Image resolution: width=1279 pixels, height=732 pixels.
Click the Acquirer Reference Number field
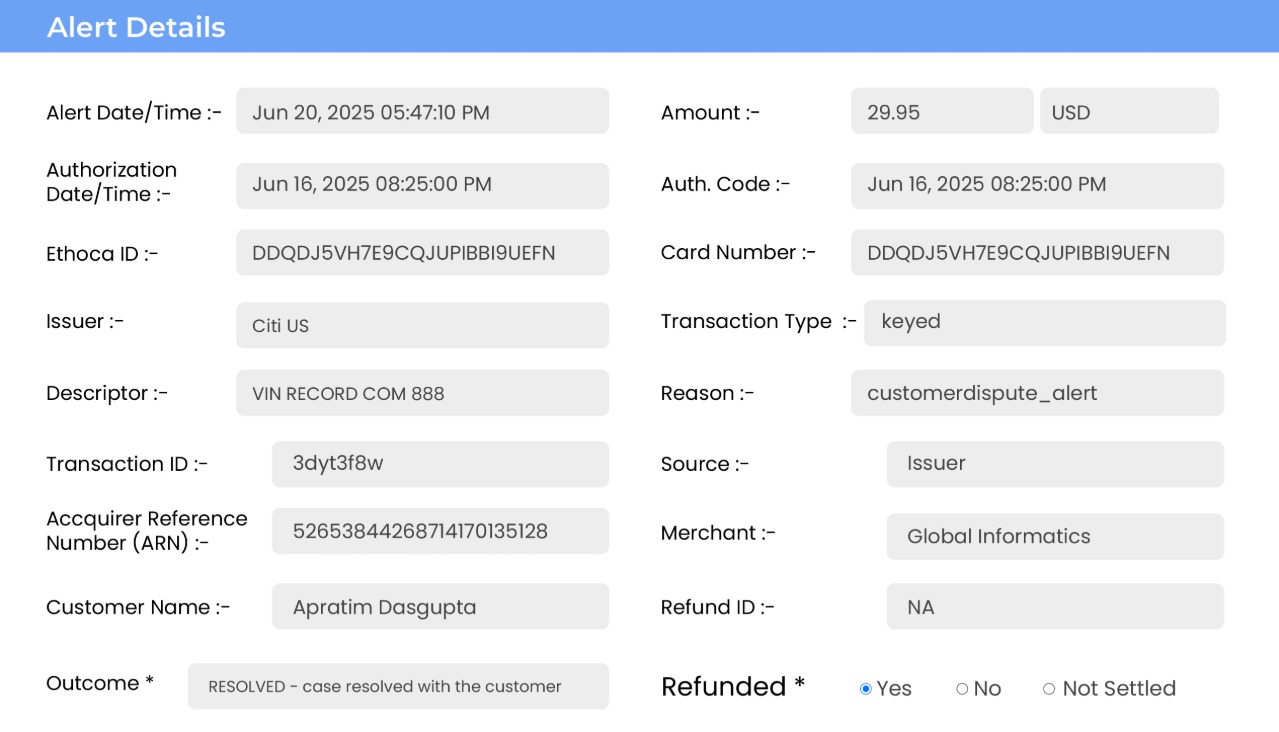point(440,531)
